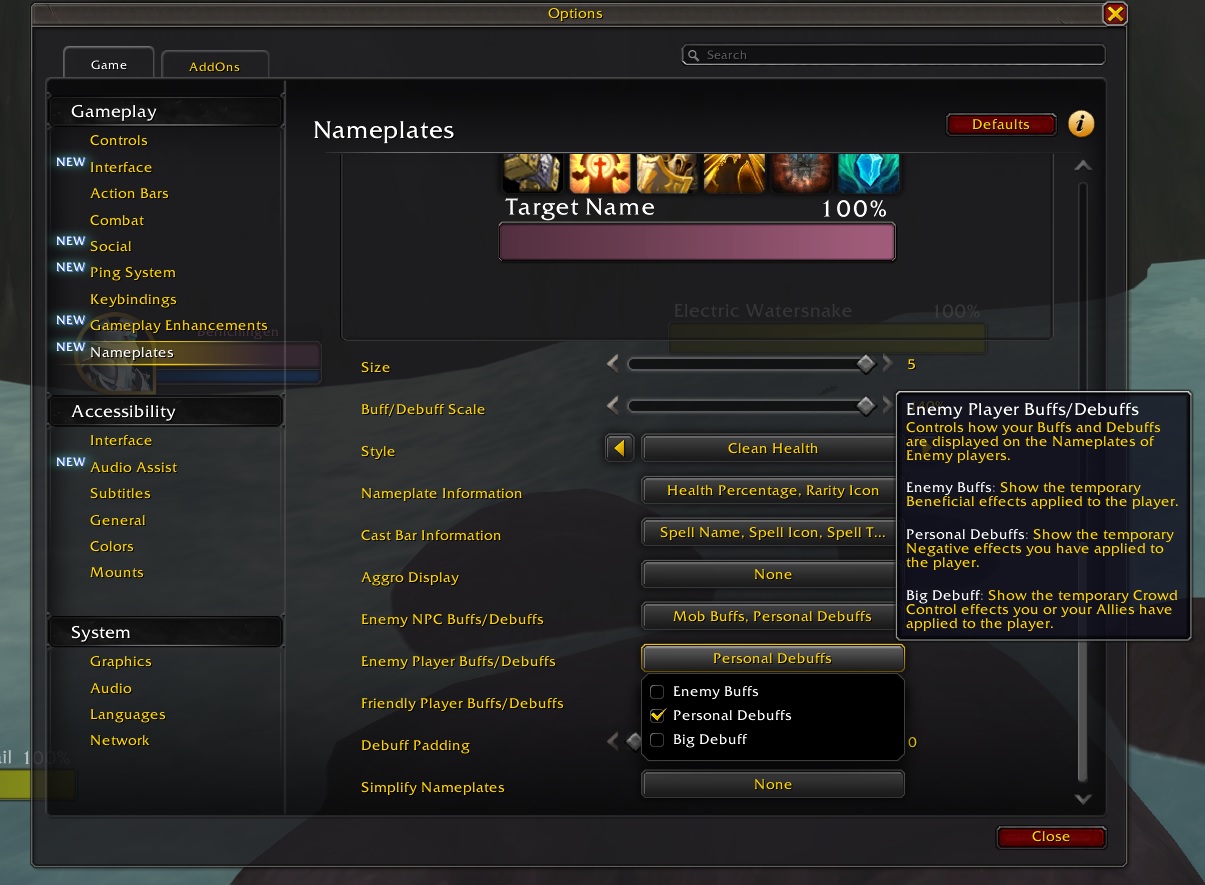This screenshot has height=885, width=1205.
Task: Open the Ping System category
Action: tap(132, 272)
